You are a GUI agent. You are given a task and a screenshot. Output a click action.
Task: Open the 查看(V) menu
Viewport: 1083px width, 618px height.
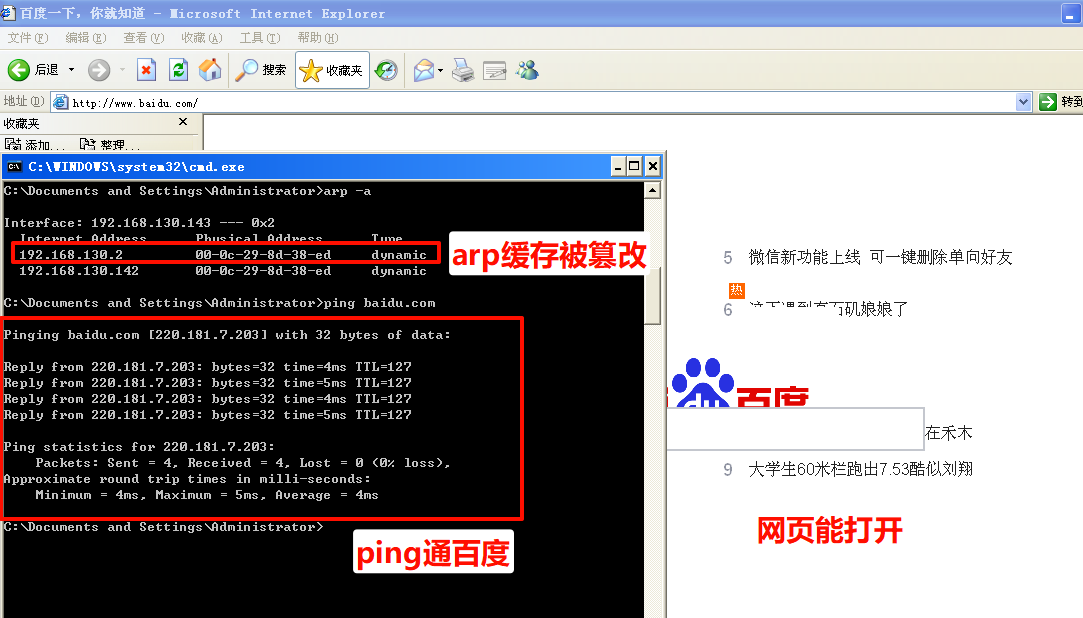point(144,38)
